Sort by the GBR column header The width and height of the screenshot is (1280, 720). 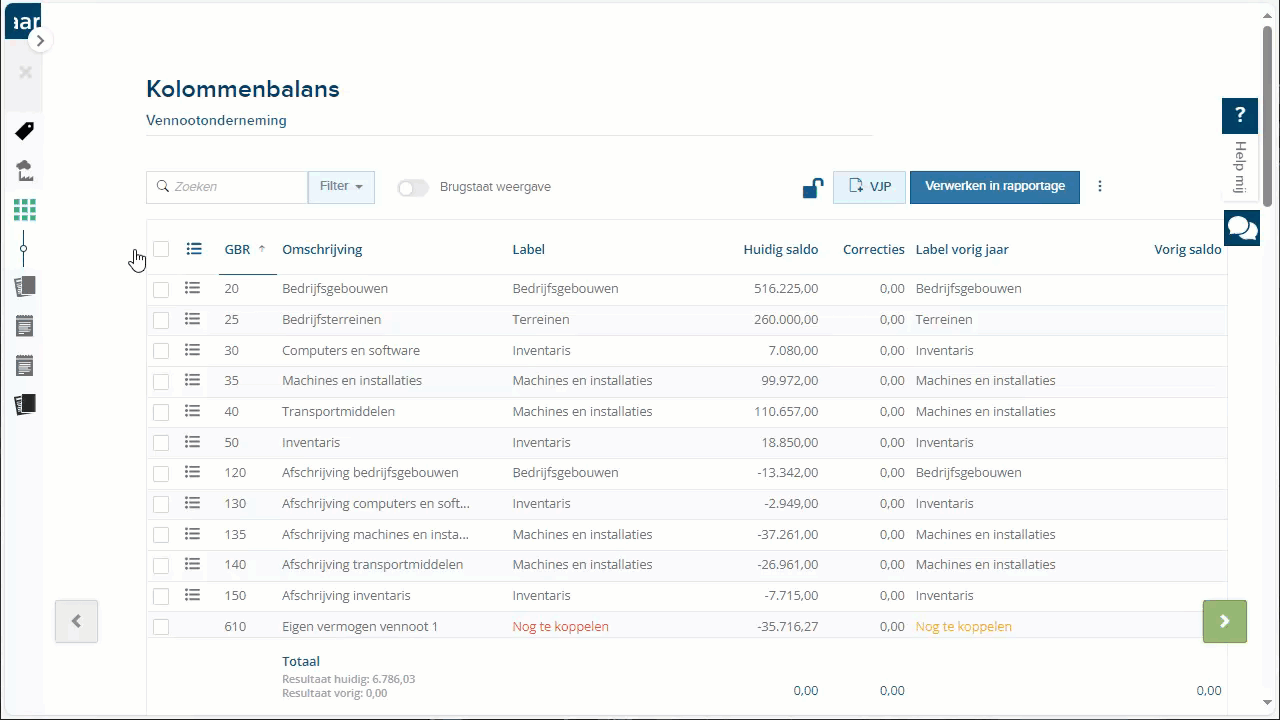[x=238, y=249]
